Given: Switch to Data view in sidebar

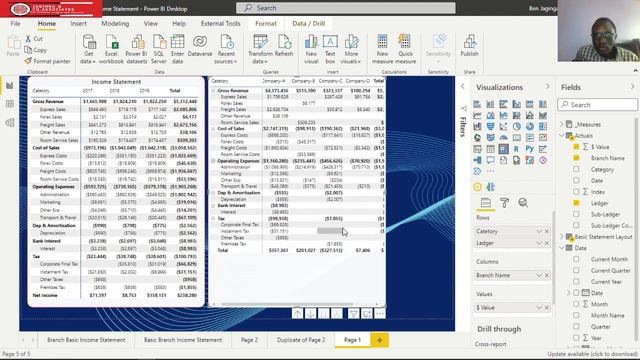Looking at the screenshot, I should (10, 104).
